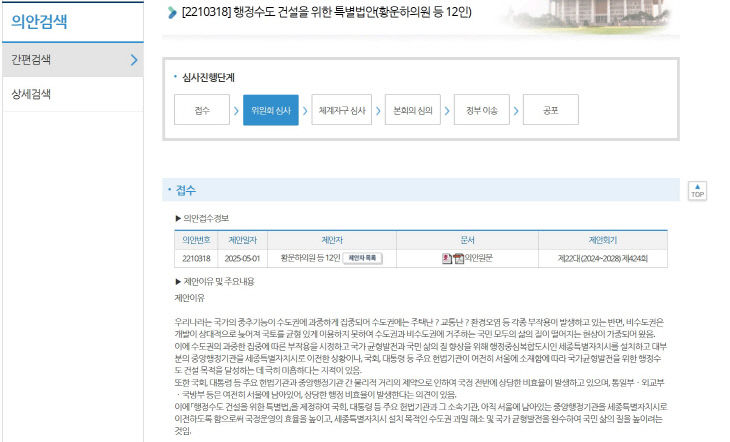Select the 공포 review stage
The image size is (730, 442).
[551, 110]
